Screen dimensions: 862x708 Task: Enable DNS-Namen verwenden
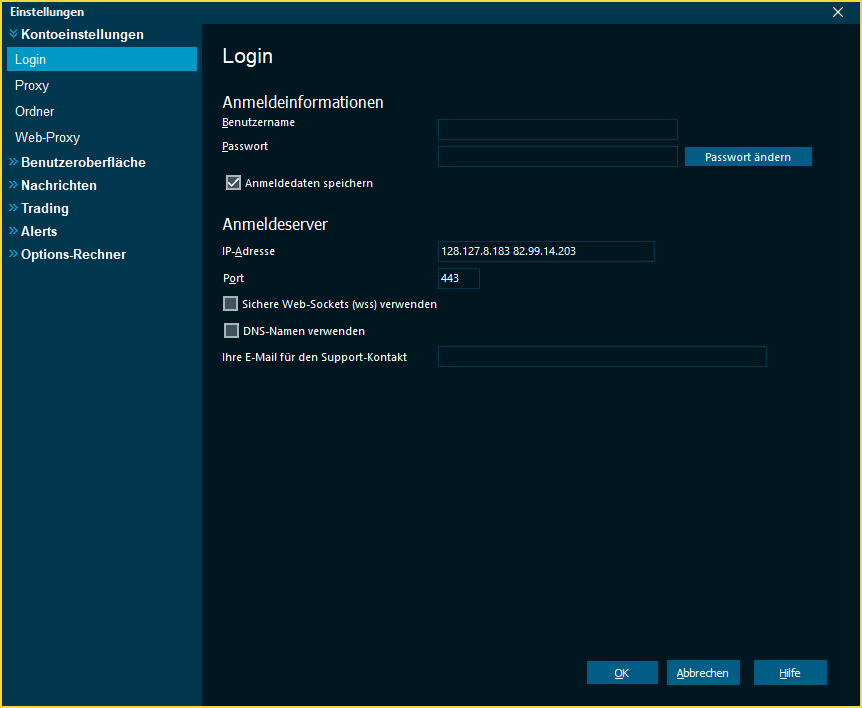[230, 330]
